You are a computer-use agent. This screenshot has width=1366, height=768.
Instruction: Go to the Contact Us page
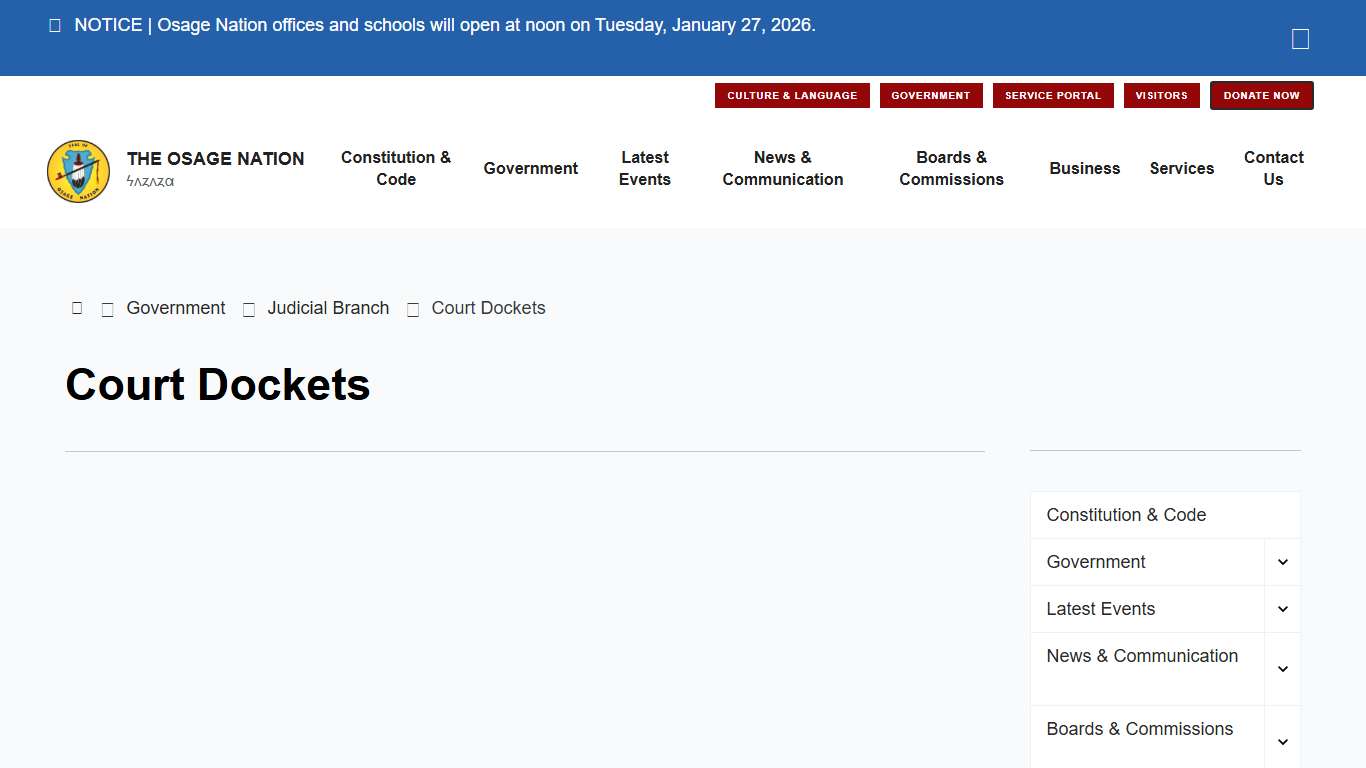(x=1273, y=168)
